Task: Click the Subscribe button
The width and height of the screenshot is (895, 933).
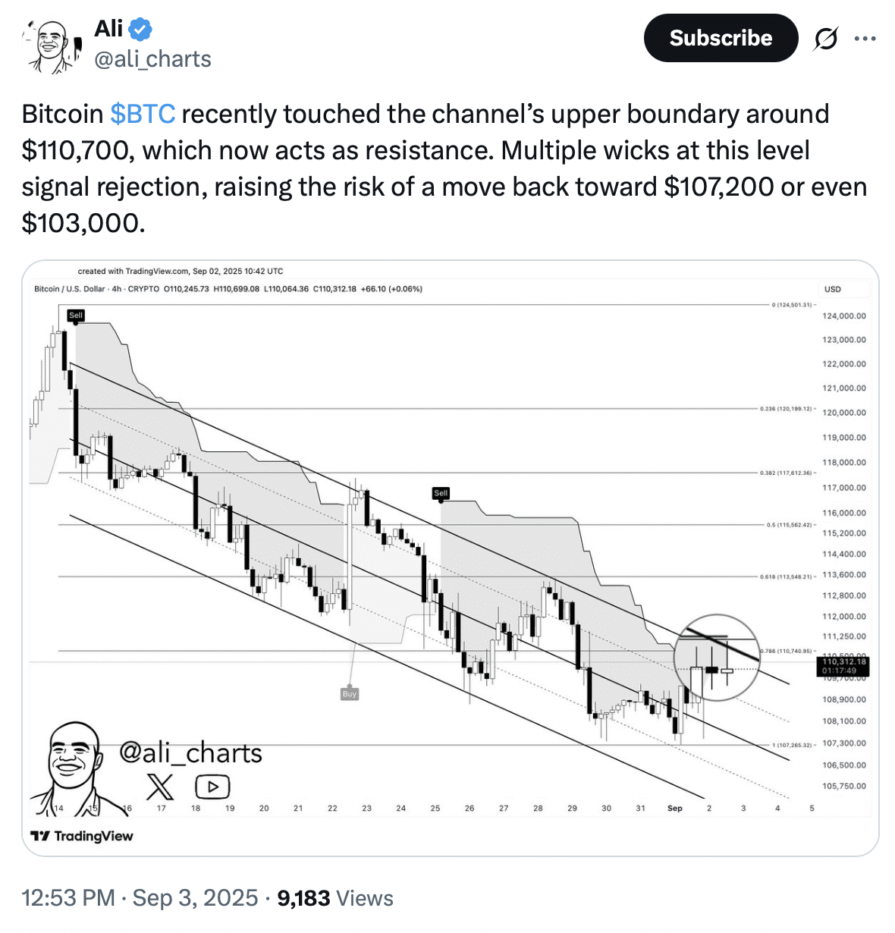Action: [x=721, y=38]
